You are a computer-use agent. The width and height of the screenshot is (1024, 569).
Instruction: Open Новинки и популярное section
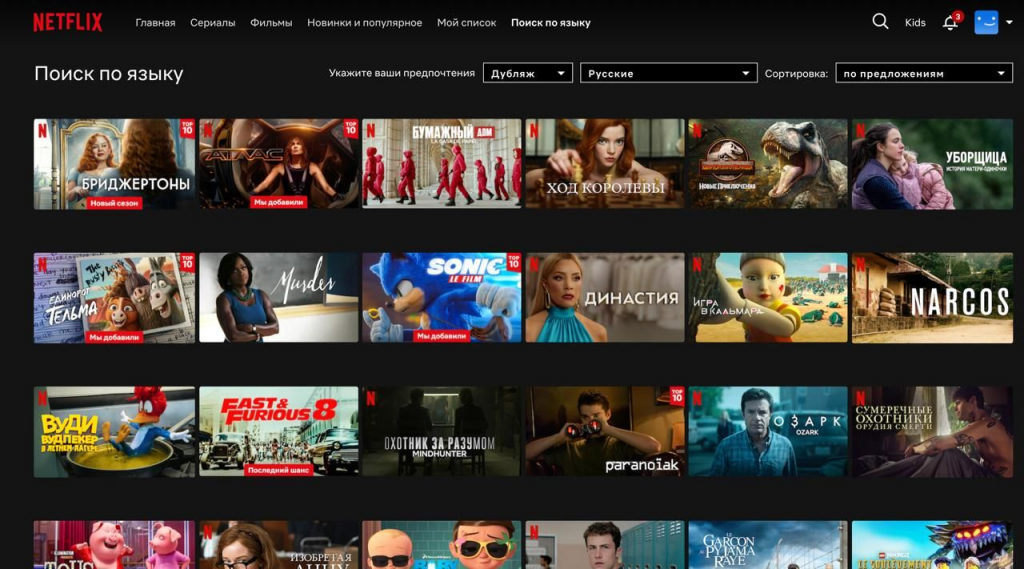click(364, 23)
